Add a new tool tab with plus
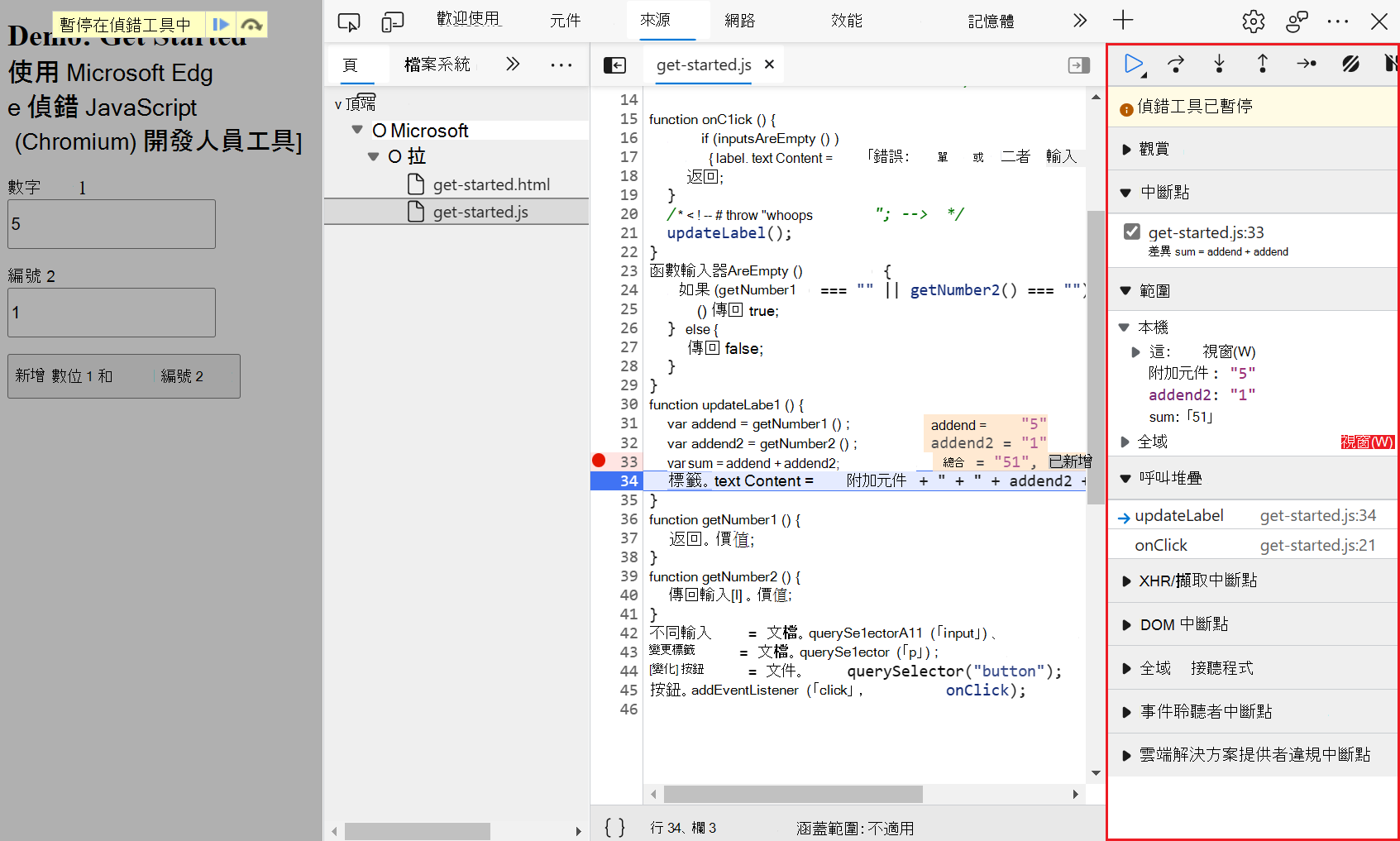This screenshot has width=1400, height=841. point(1123,21)
